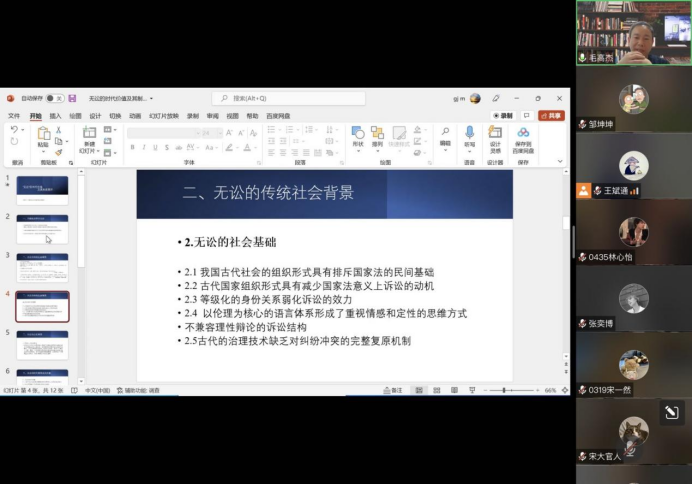Screen dimensions: 693x484
Task: Open the Undo history dropdown arrow
Action: tap(25, 131)
